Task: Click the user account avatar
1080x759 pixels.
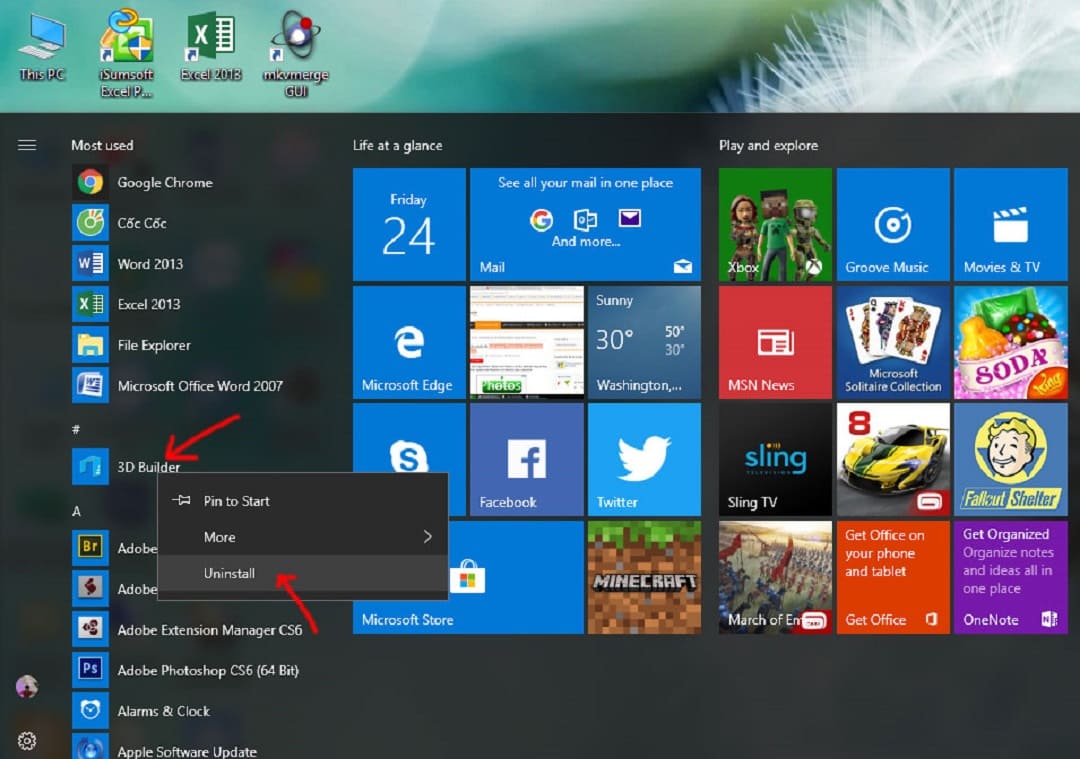Action: click(x=27, y=687)
